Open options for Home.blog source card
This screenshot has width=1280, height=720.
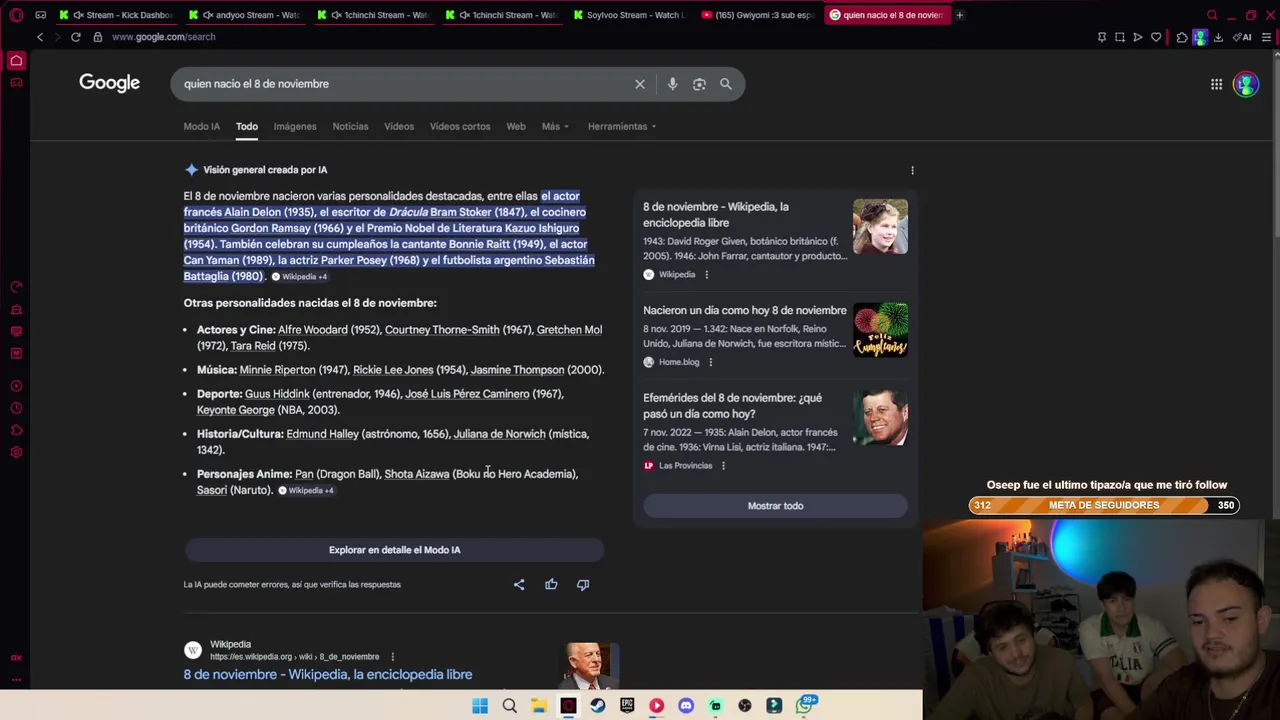pos(710,362)
